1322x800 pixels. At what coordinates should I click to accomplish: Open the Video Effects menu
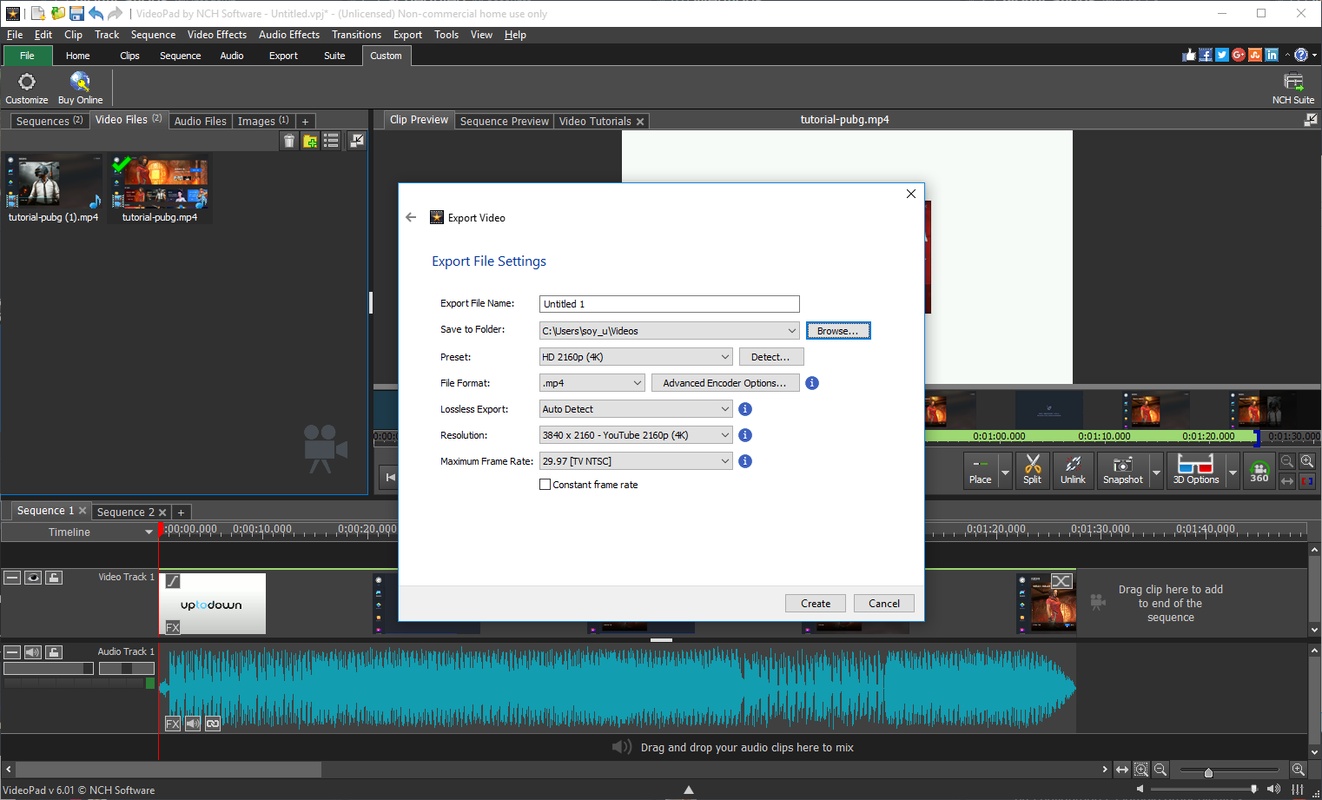[217, 34]
